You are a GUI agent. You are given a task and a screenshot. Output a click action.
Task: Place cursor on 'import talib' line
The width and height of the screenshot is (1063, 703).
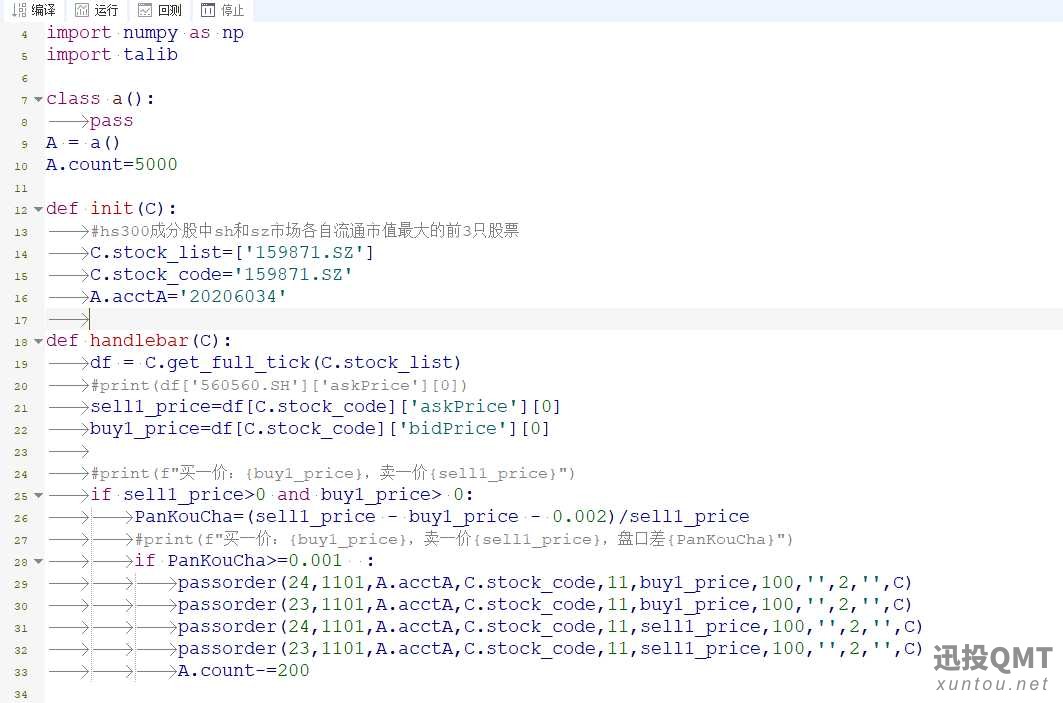pos(112,54)
